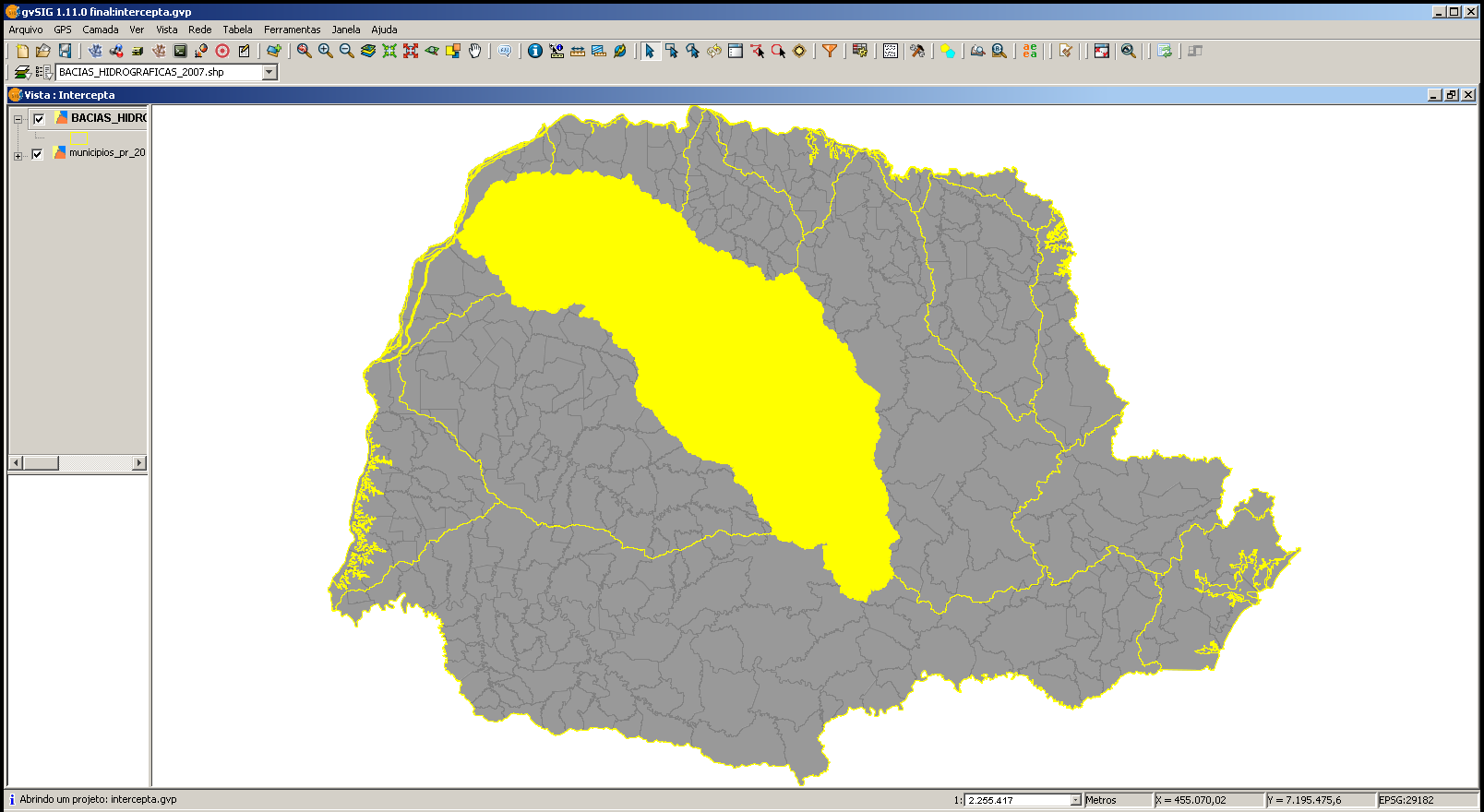Select the arrow pointer selection tool
The width and height of the screenshot is (1484, 812).
point(650,51)
